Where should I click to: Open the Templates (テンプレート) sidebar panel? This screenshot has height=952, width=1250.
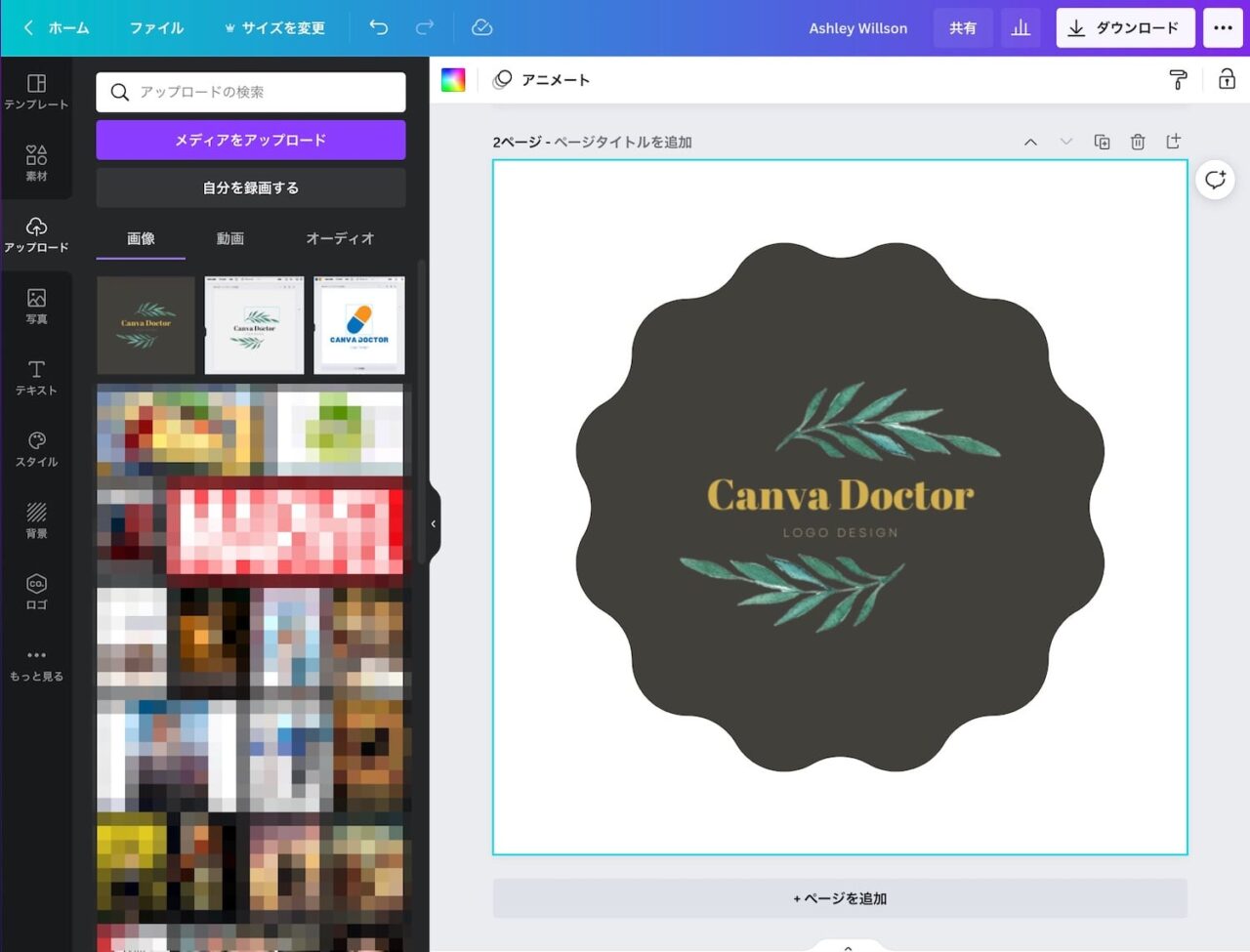pyautogui.click(x=36, y=92)
